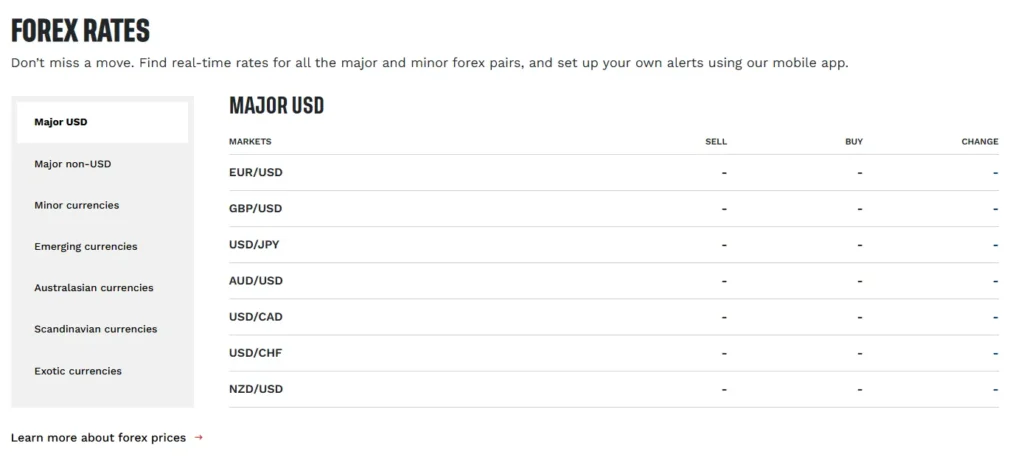Select the USD/CAD pair
Screen dimensions: 1024x457
[x=256, y=317]
